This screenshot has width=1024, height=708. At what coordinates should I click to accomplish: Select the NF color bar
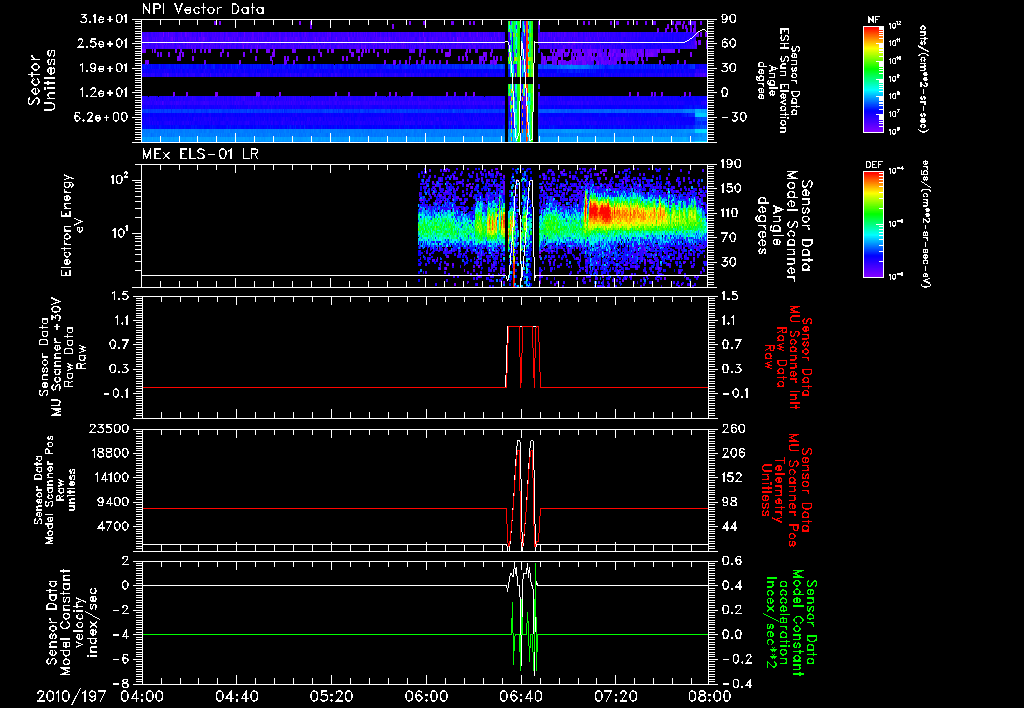click(874, 78)
